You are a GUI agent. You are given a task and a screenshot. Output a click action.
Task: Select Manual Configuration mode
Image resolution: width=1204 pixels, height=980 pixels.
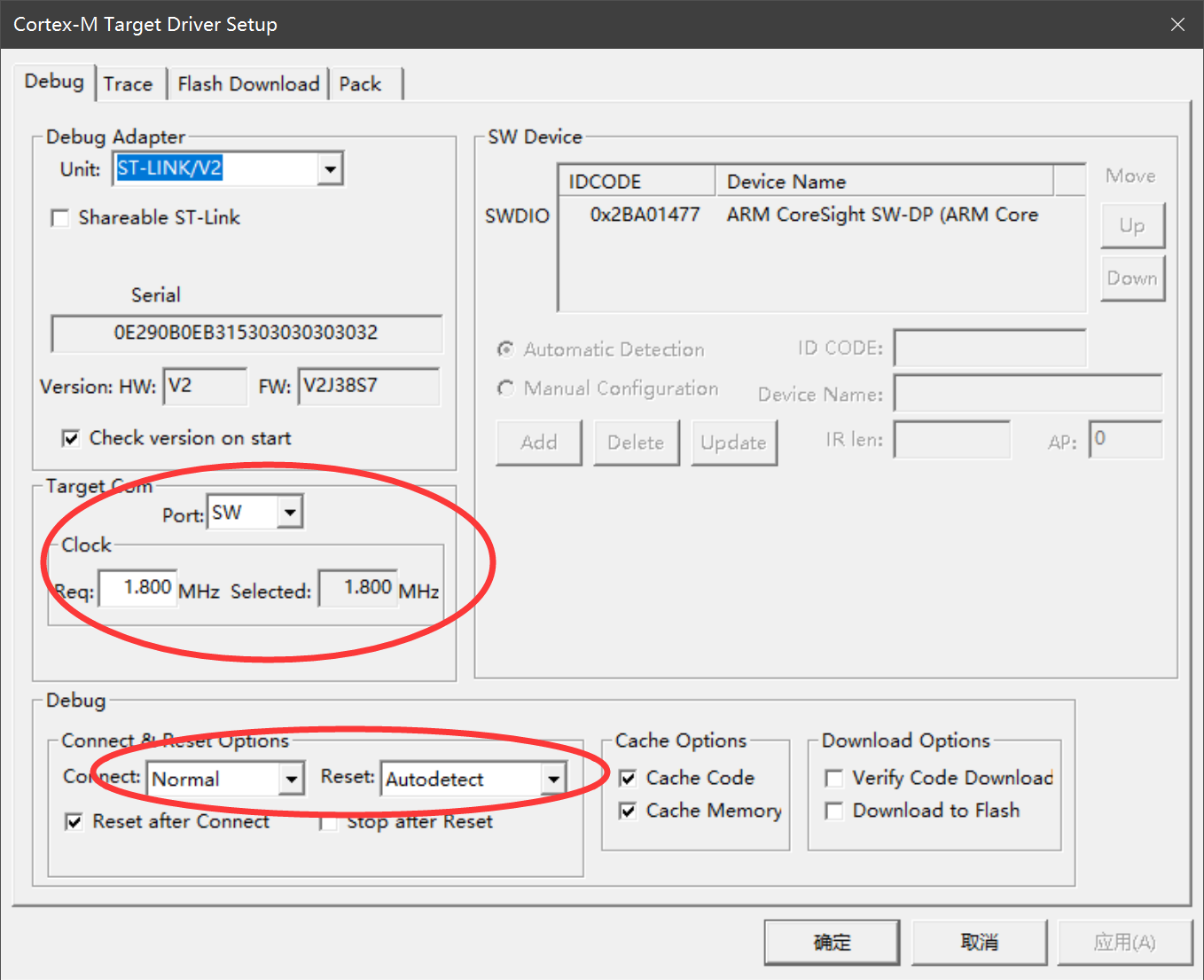(x=505, y=388)
